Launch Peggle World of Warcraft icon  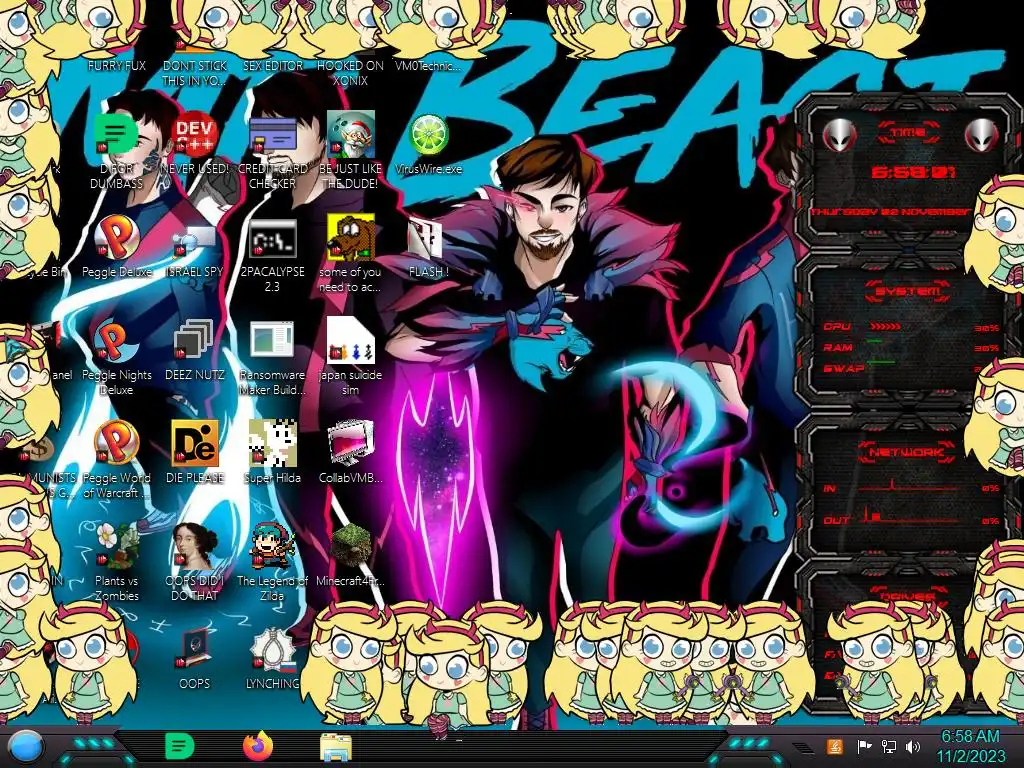(x=116, y=443)
